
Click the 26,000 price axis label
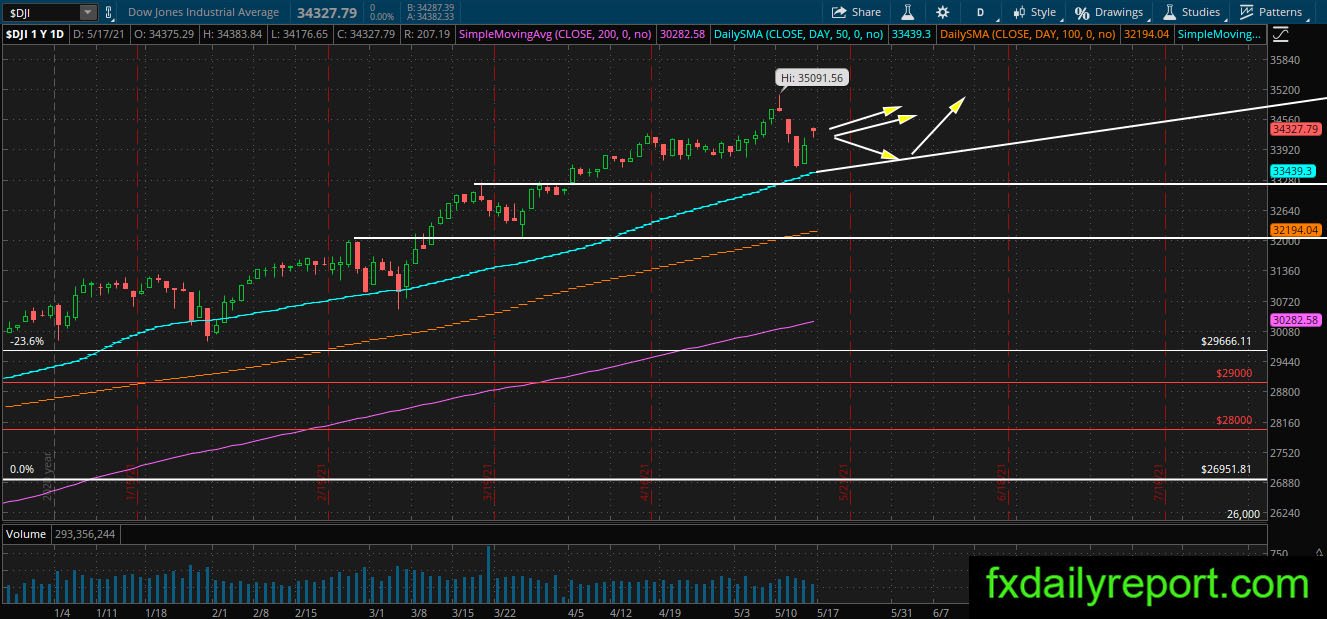(1244, 514)
